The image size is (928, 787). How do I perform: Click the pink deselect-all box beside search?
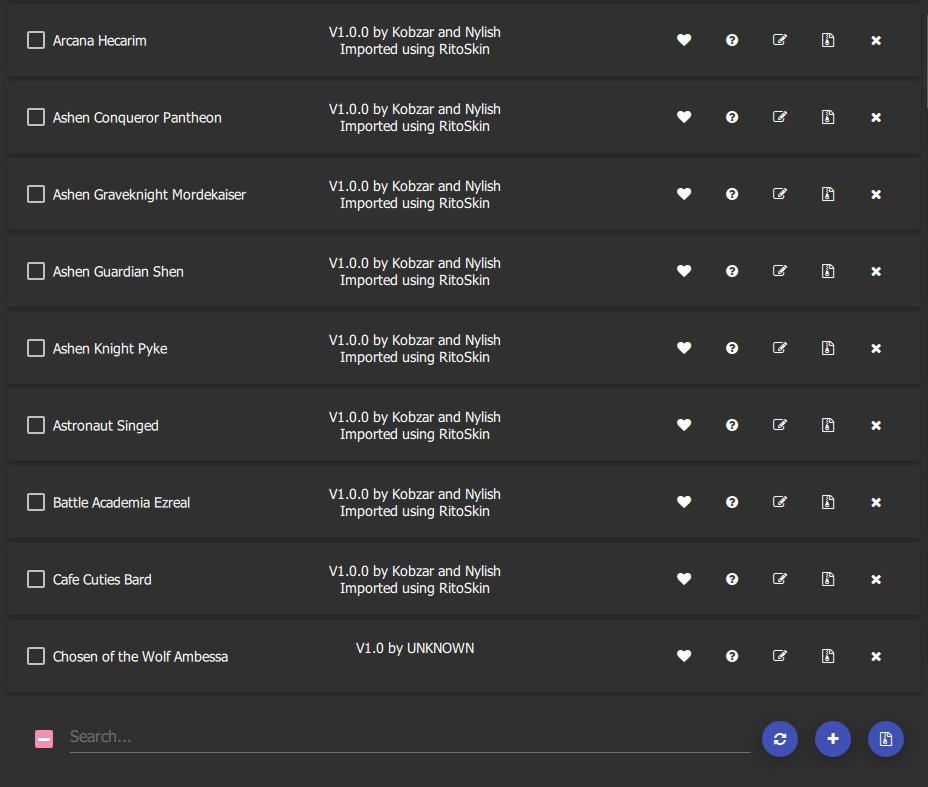point(44,738)
